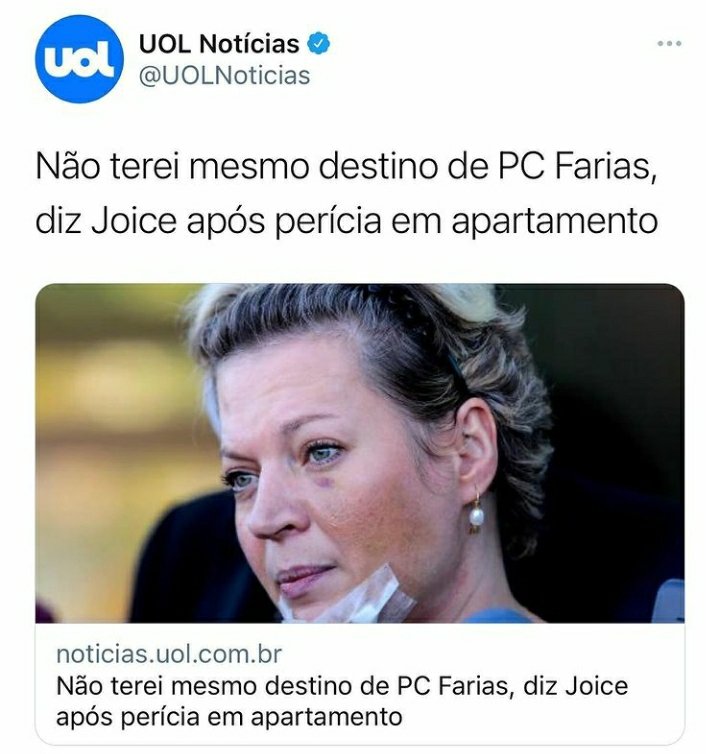The height and width of the screenshot is (754, 706).
Task: Click the pearl earring in the preview photo
Action: click(476, 515)
